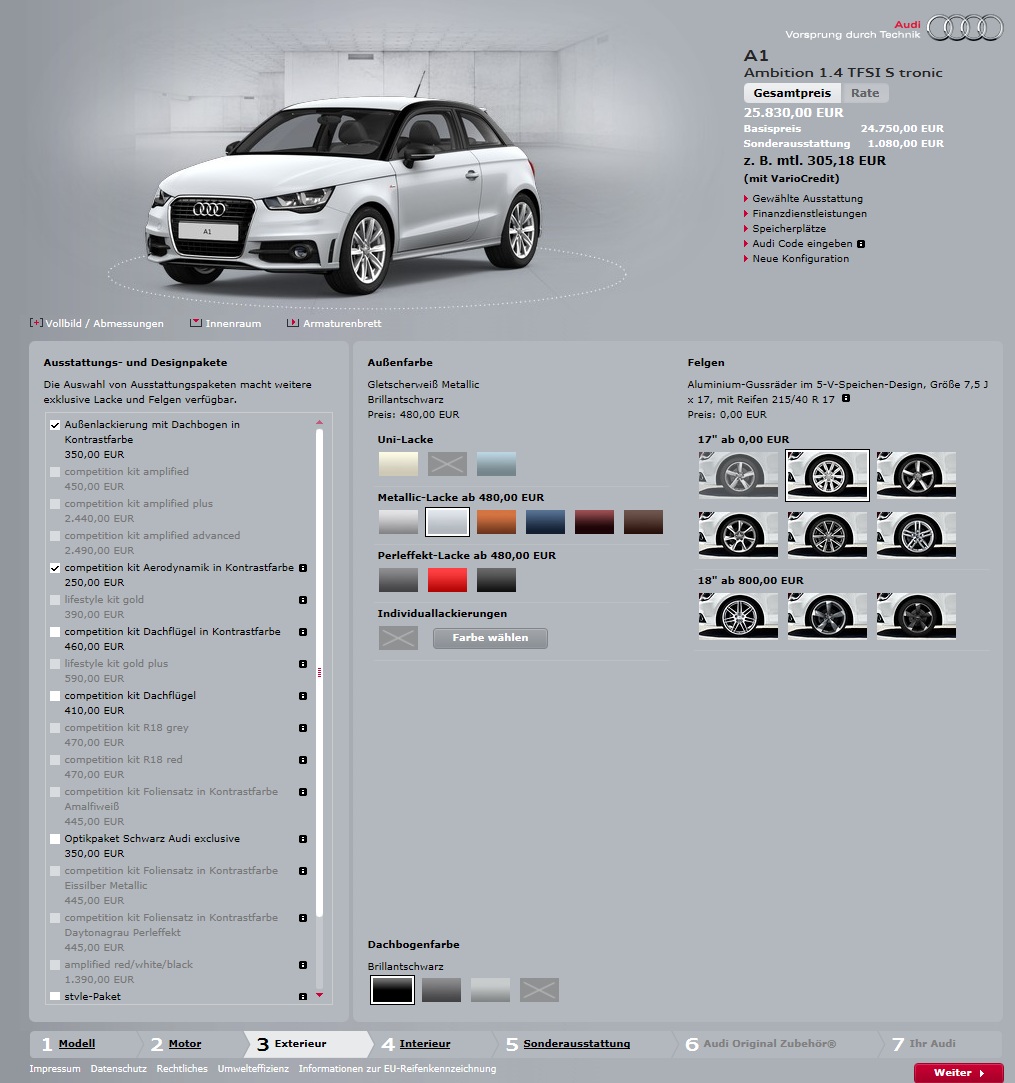Viewport: 1015px width, 1083px height.
Task: Choose dark blue Metallic-Lack swatch
Action: [545, 522]
